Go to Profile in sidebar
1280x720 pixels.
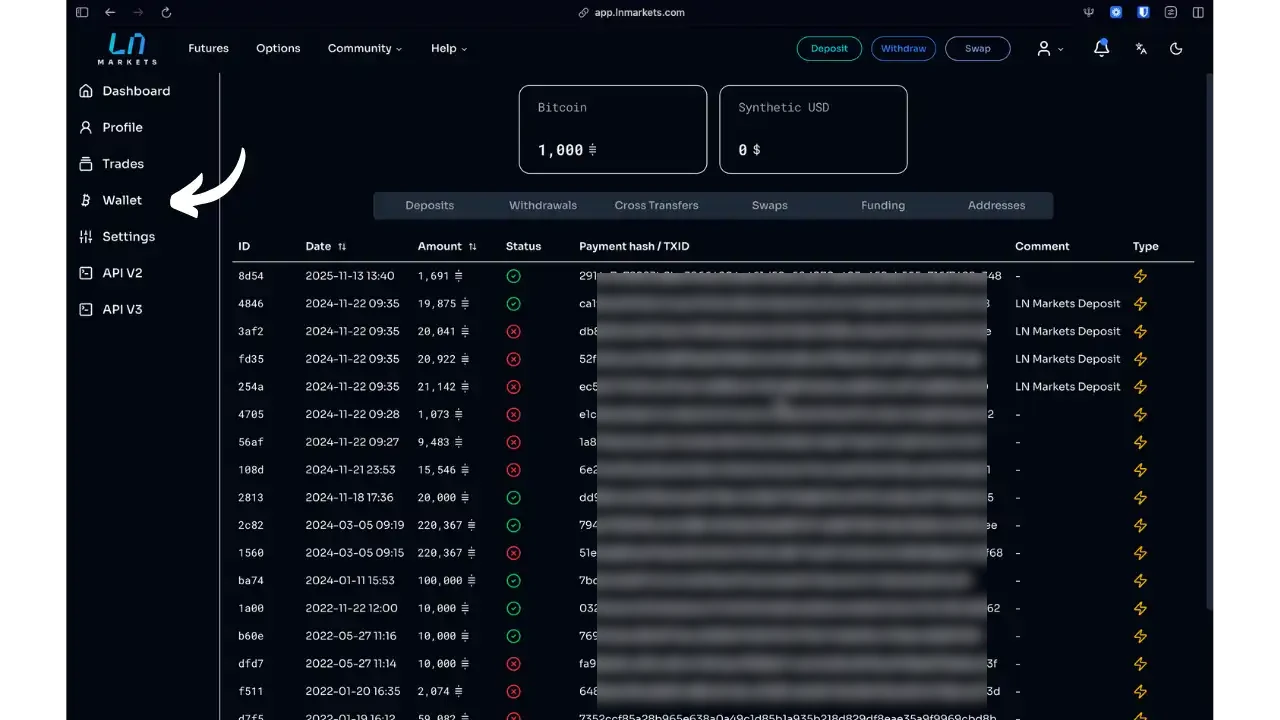point(122,127)
